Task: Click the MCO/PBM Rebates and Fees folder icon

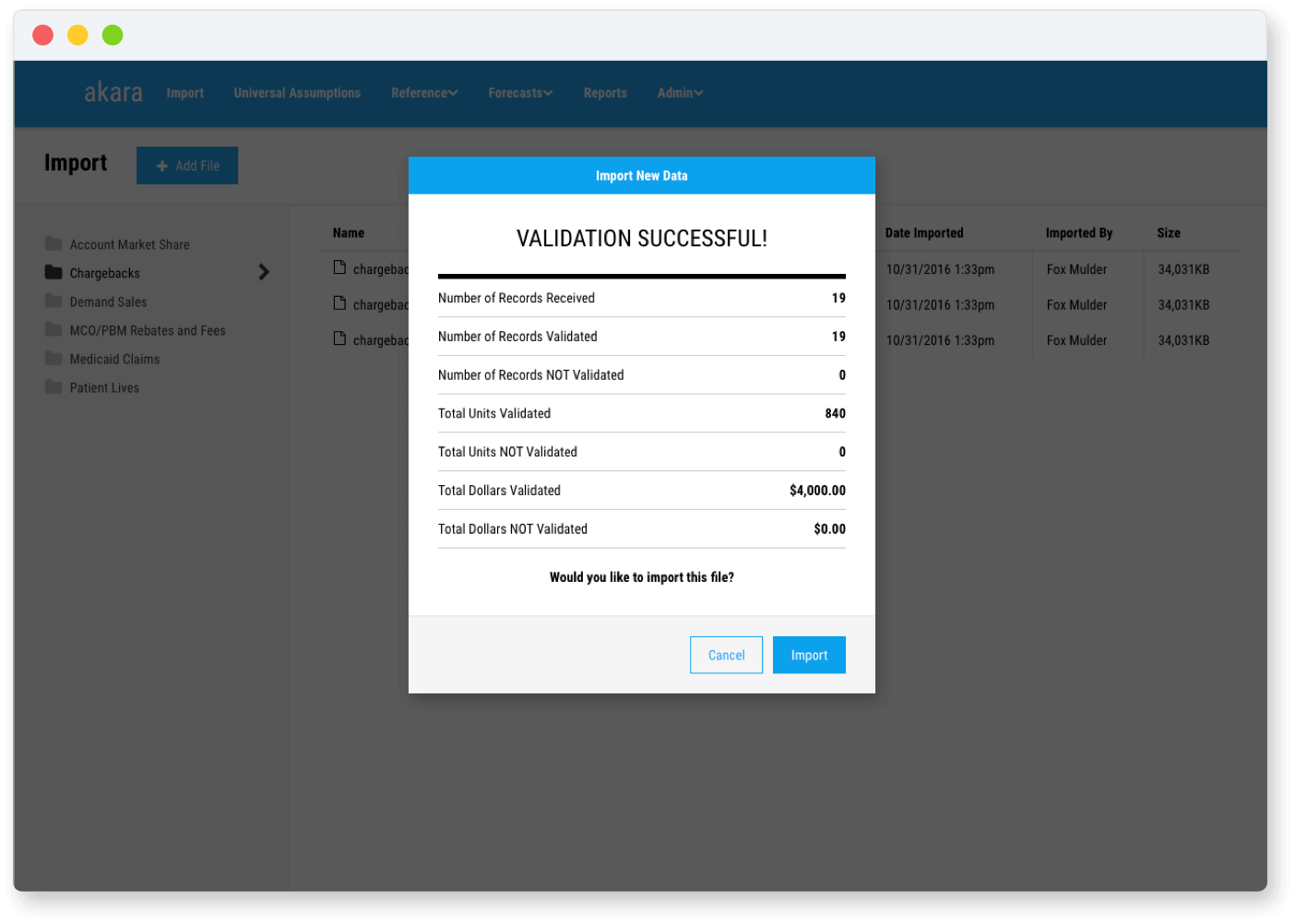Action: 53,329
